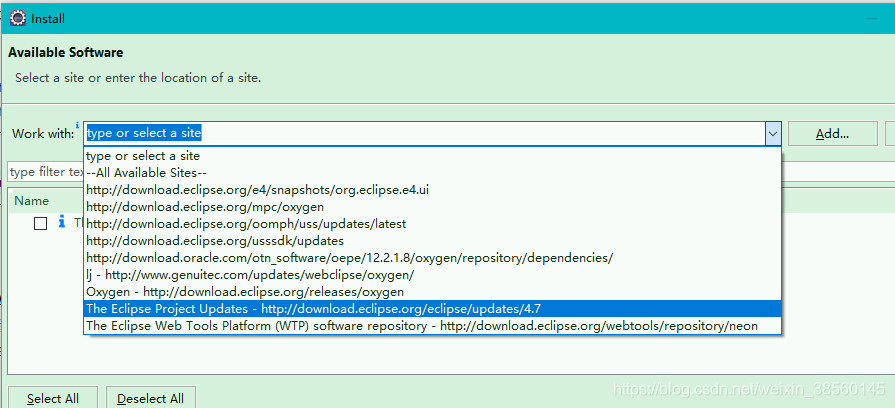This screenshot has height=408, width=895.
Task: Click the Eclipse Install window icon
Action: pyautogui.click(x=18, y=18)
